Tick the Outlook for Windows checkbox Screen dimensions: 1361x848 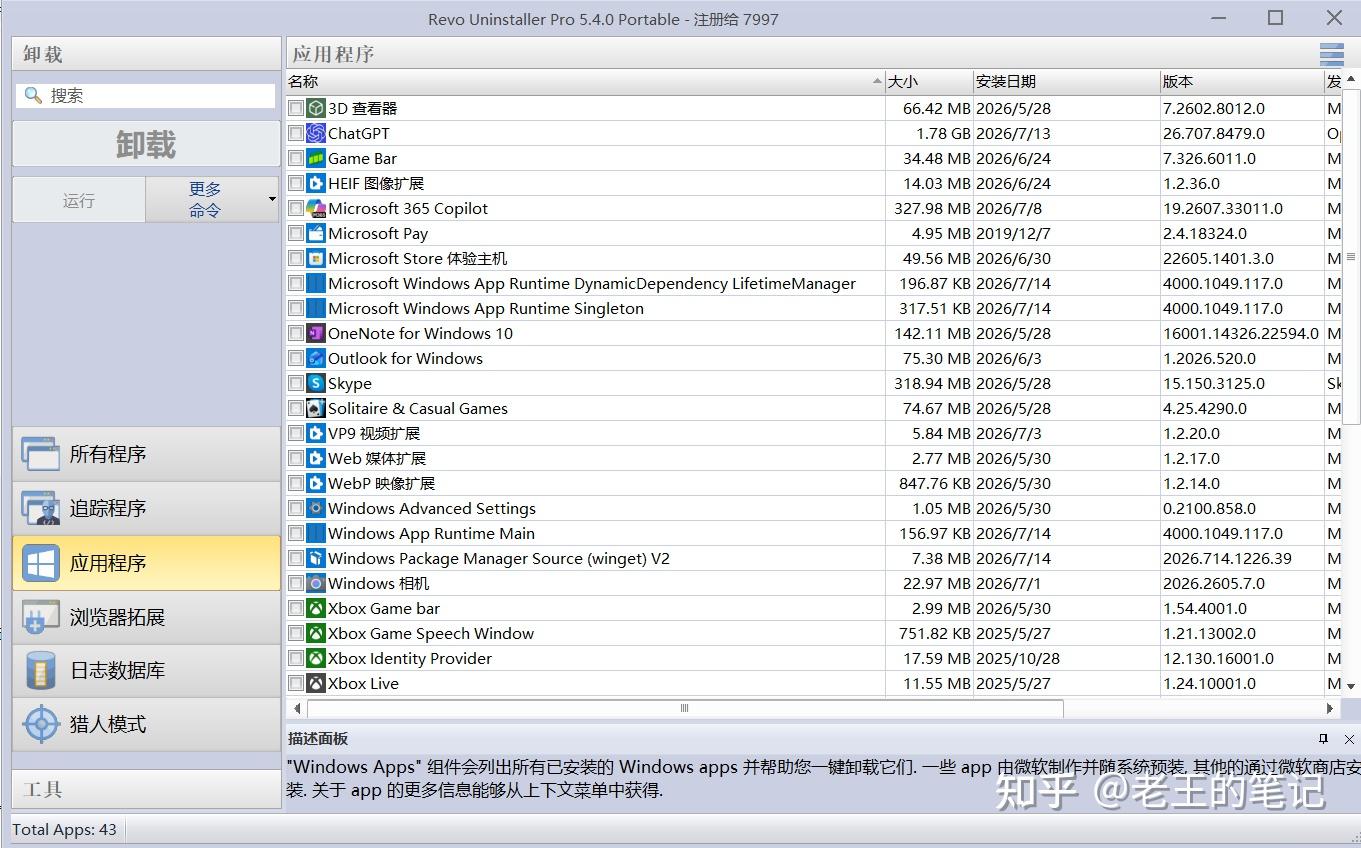(x=296, y=358)
